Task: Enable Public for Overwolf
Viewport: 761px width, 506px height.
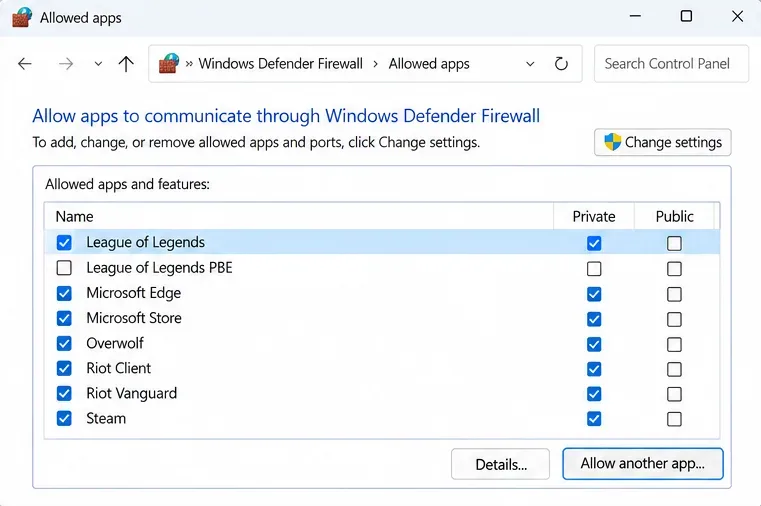Action: pyautogui.click(x=674, y=344)
